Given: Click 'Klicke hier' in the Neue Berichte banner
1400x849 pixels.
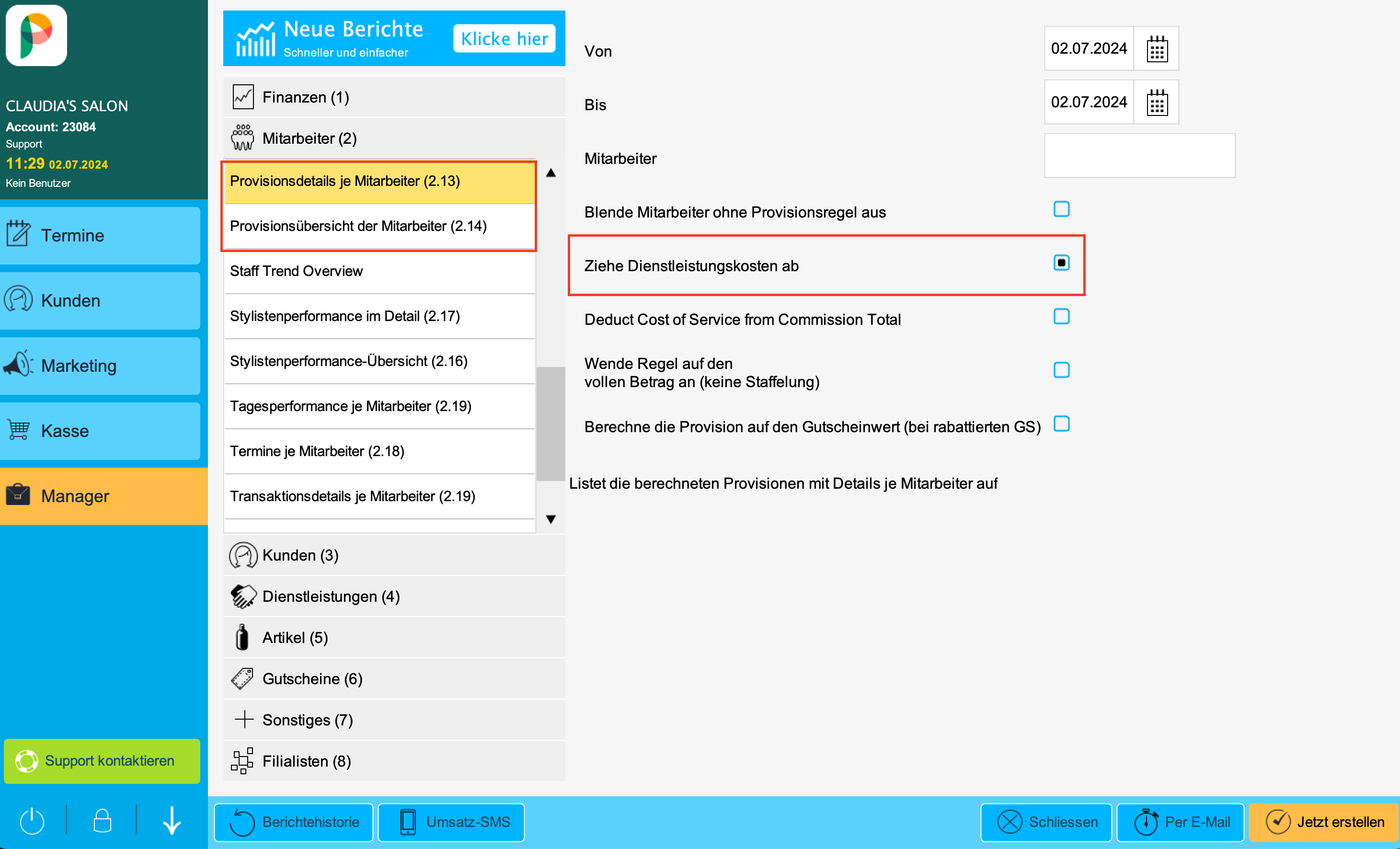Looking at the screenshot, I should [x=504, y=39].
